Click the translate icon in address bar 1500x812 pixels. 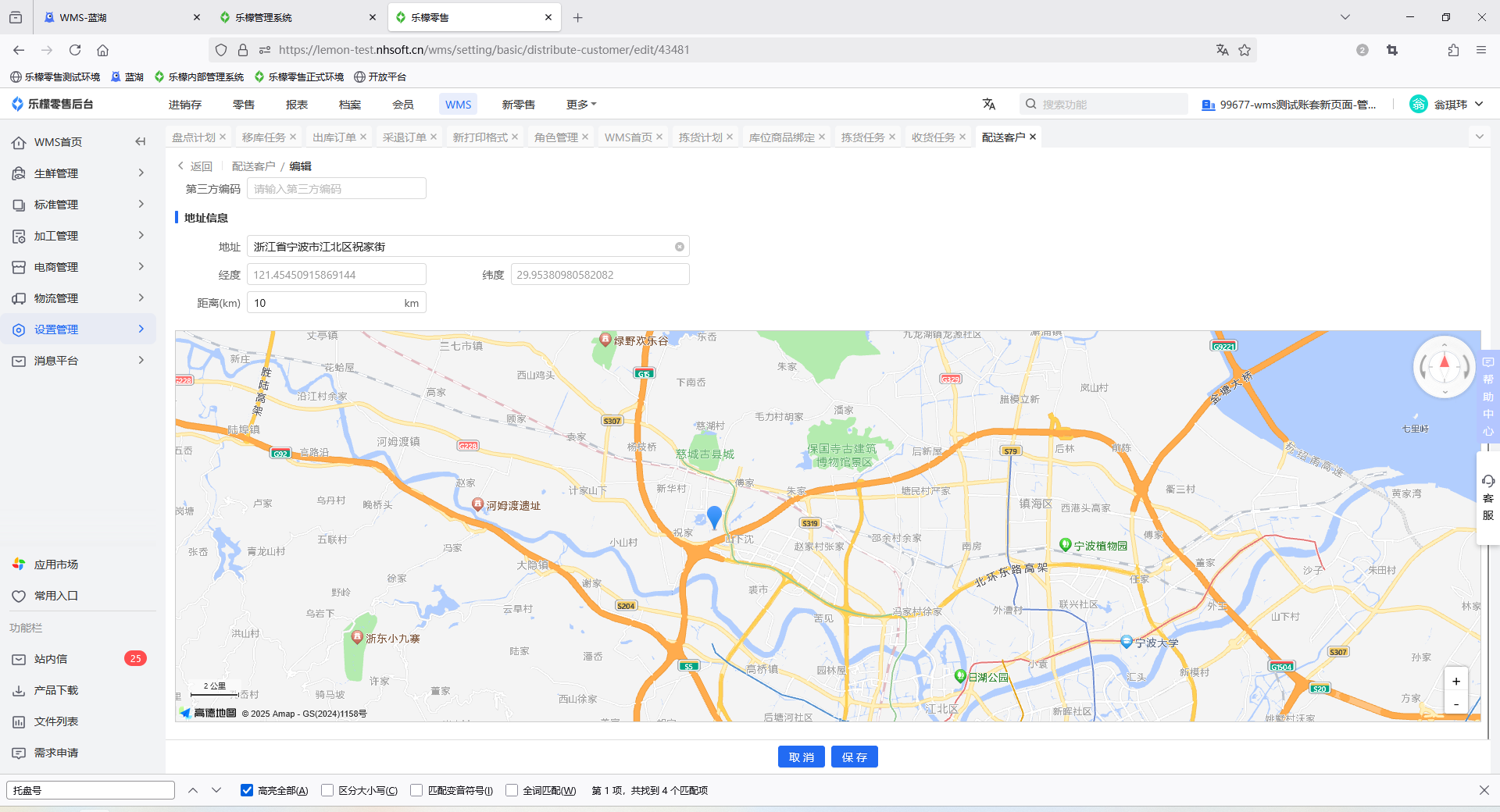[1223, 50]
